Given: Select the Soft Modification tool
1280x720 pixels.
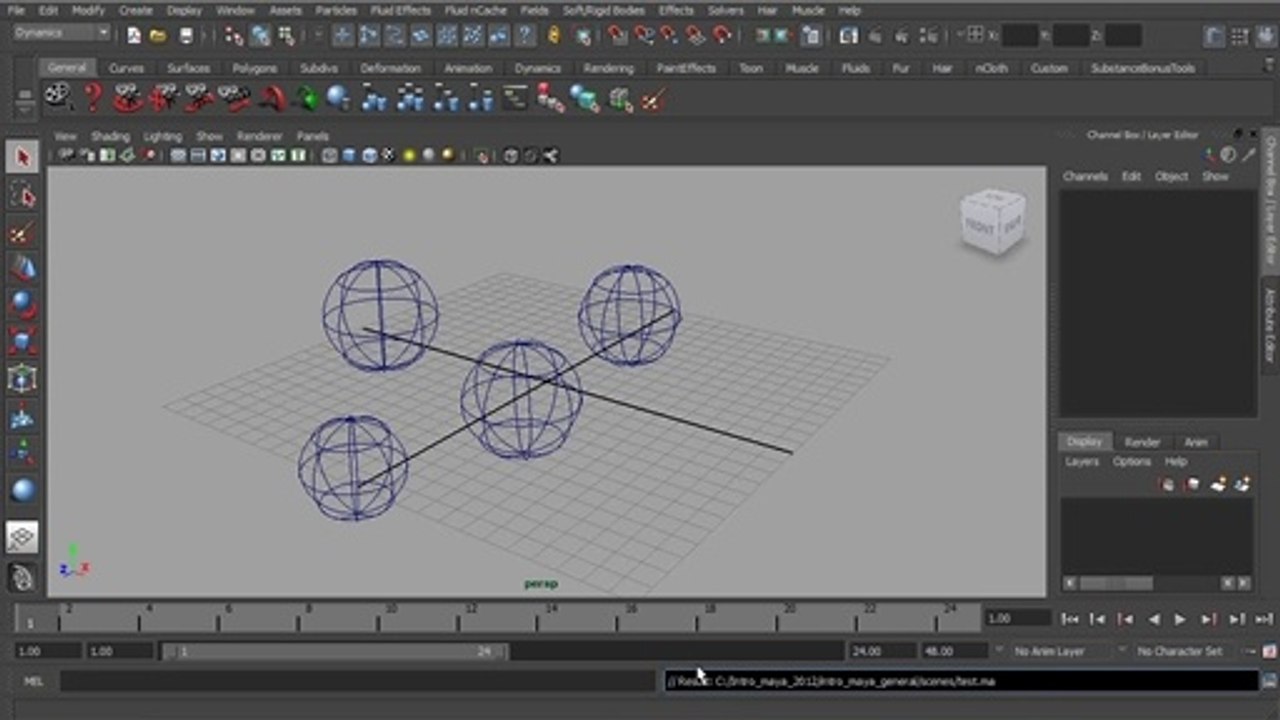Looking at the screenshot, I should [x=23, y=416].
